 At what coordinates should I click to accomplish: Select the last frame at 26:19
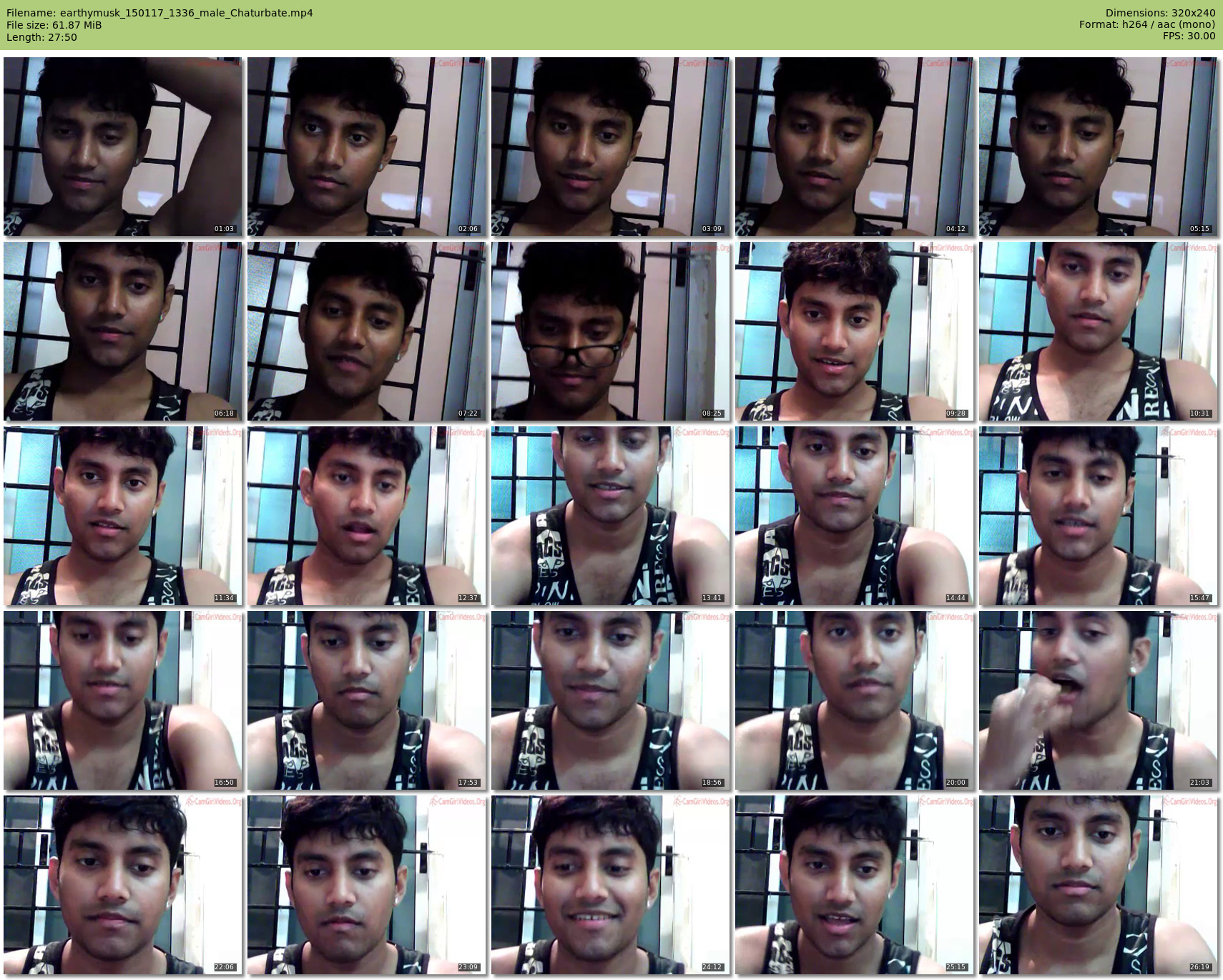click(1099, 885)
